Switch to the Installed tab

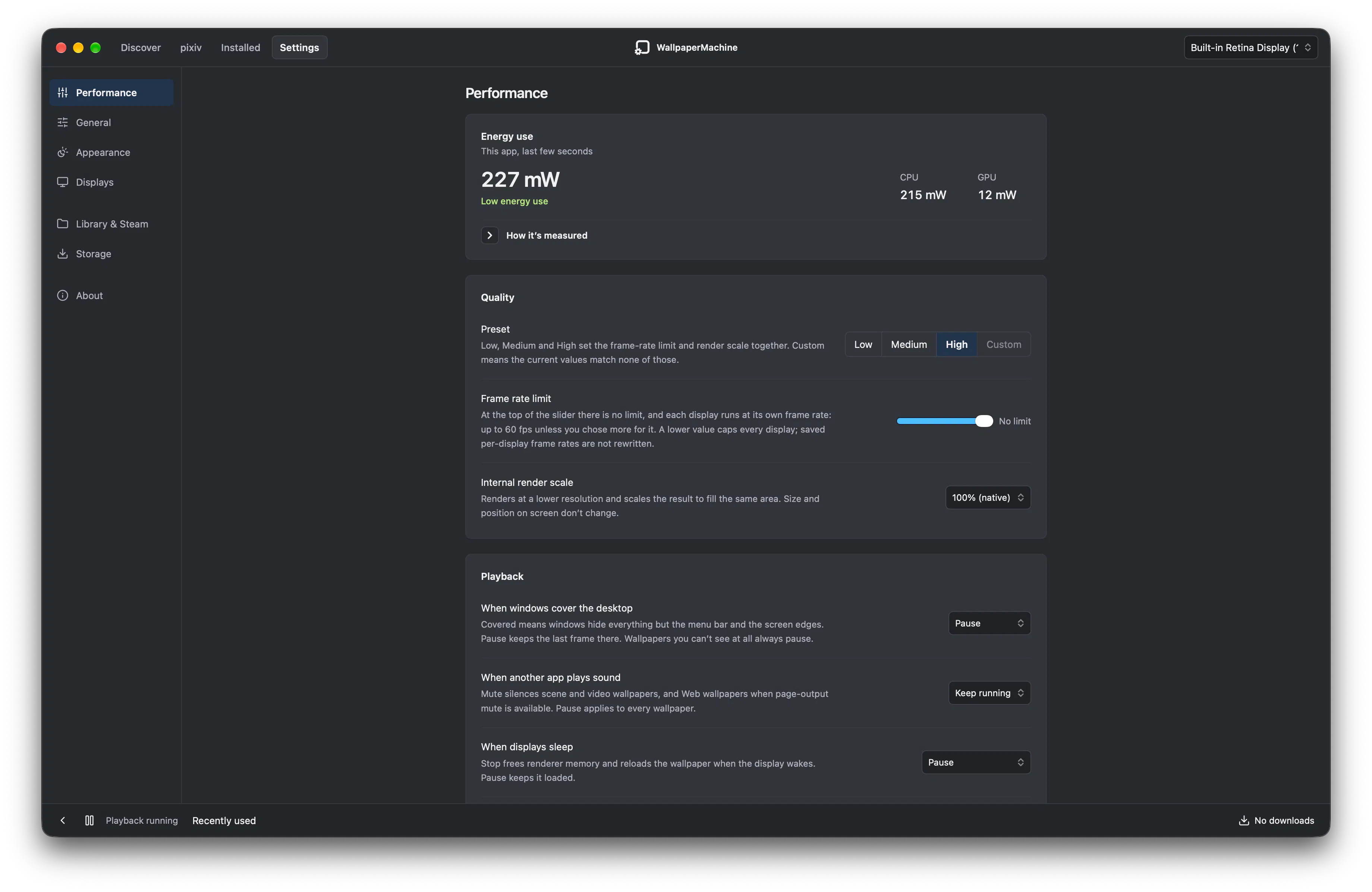[240, 47]
